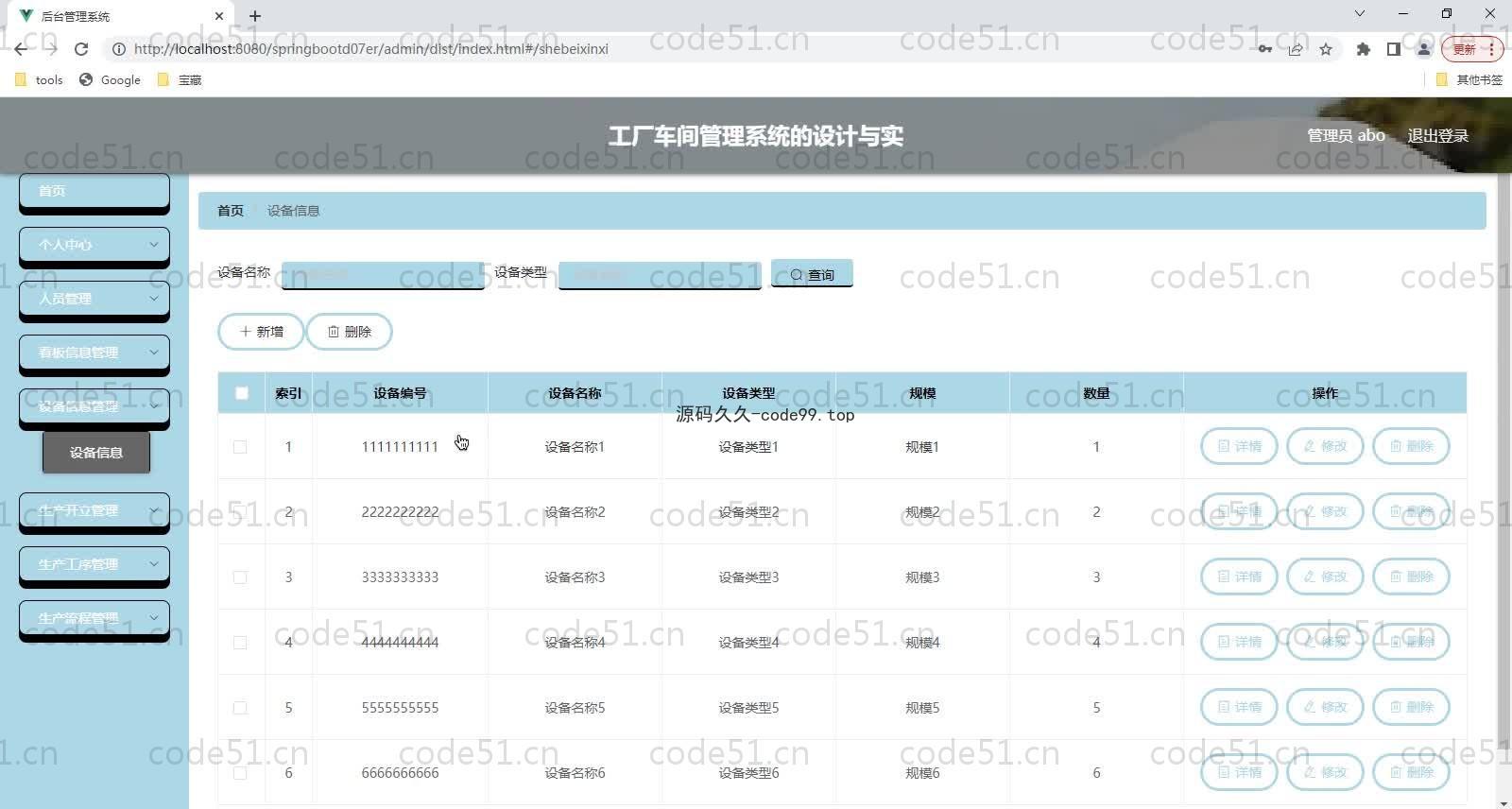Select the 设备信息 submenu item
Viewport: 1512px width, 809px height.
[x=96, y=453]
